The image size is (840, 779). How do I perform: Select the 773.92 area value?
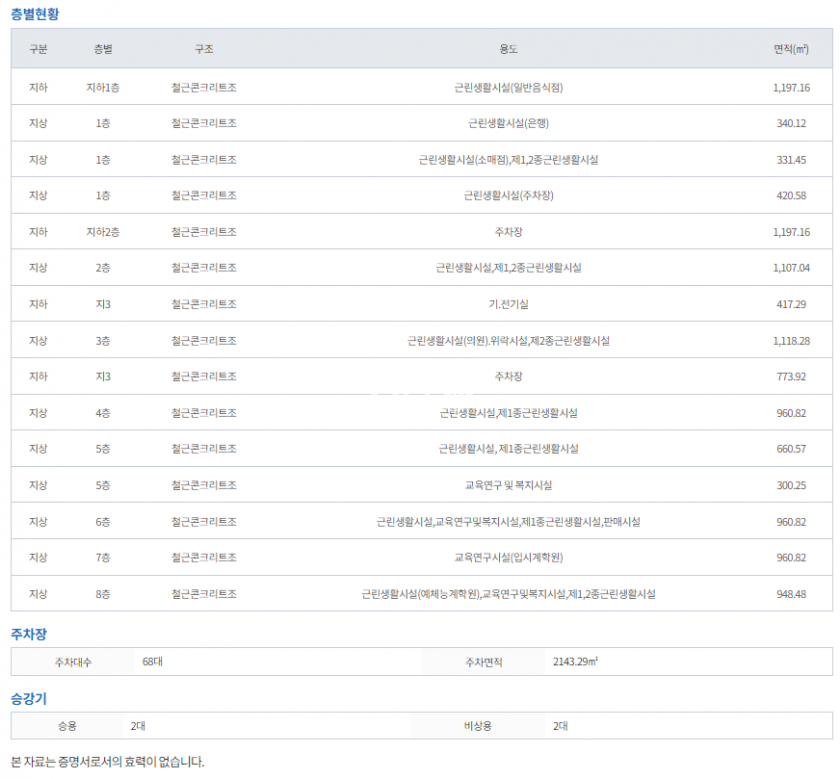791,377
